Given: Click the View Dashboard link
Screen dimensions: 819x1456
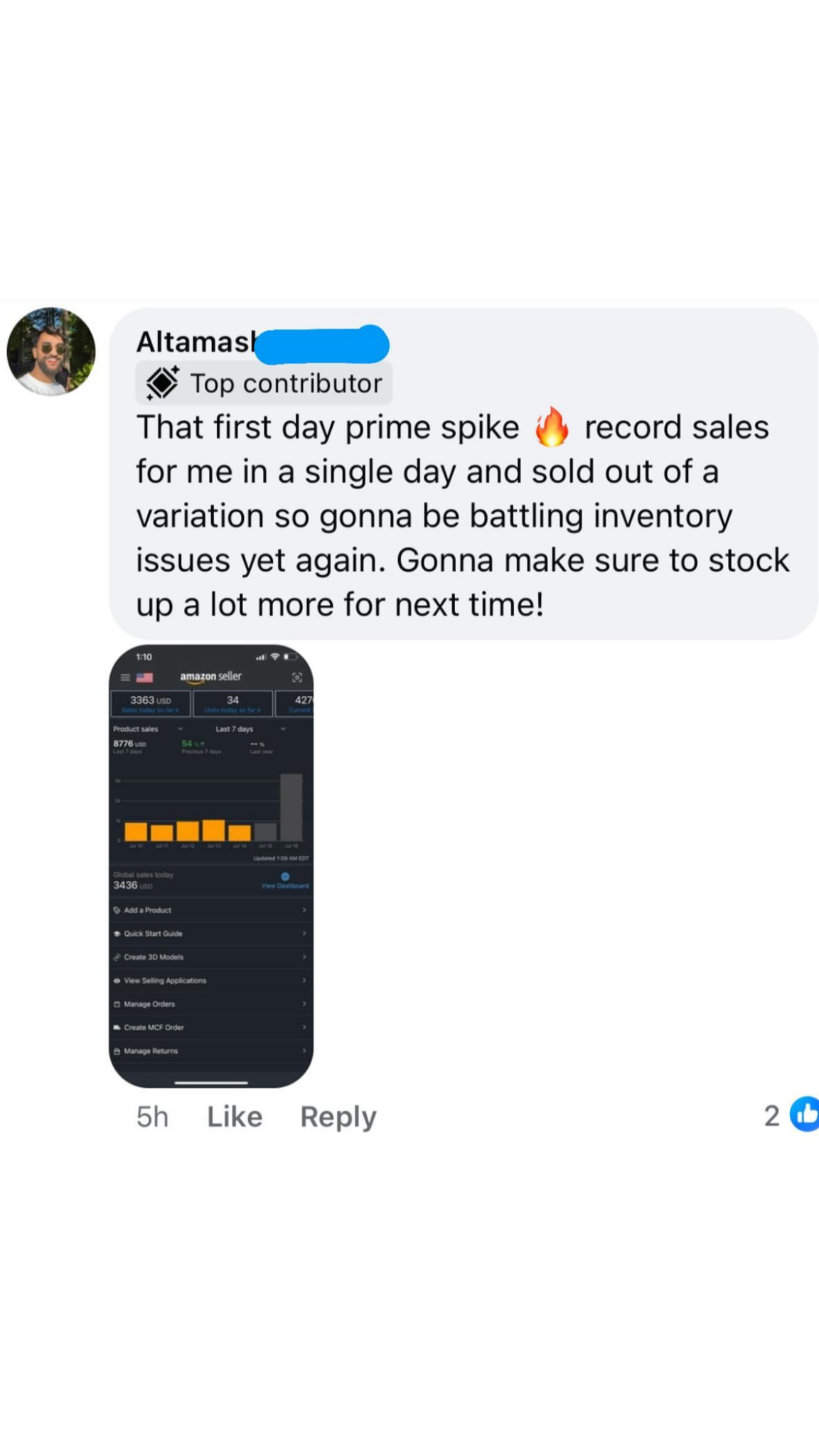Looking at the screenshot, I should (x=285, y=886).
